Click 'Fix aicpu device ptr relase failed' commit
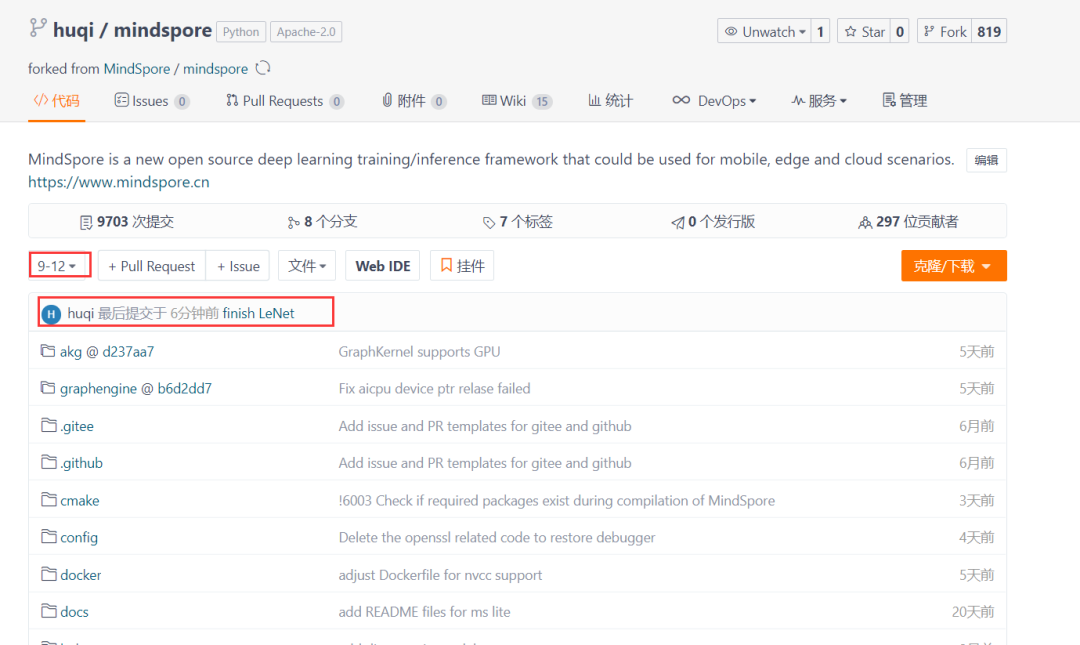 click(434, 389)
